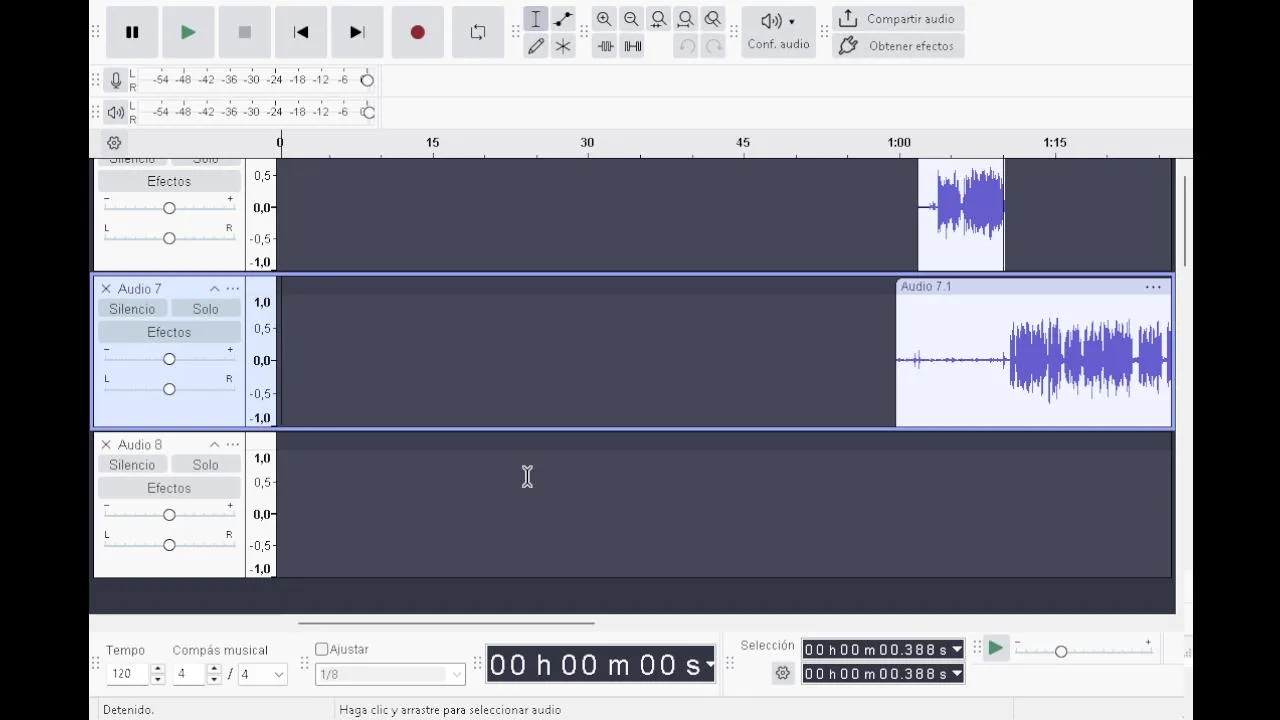Click Compartir audio button
Screen dimensions: 1280x720
[898, 19]
